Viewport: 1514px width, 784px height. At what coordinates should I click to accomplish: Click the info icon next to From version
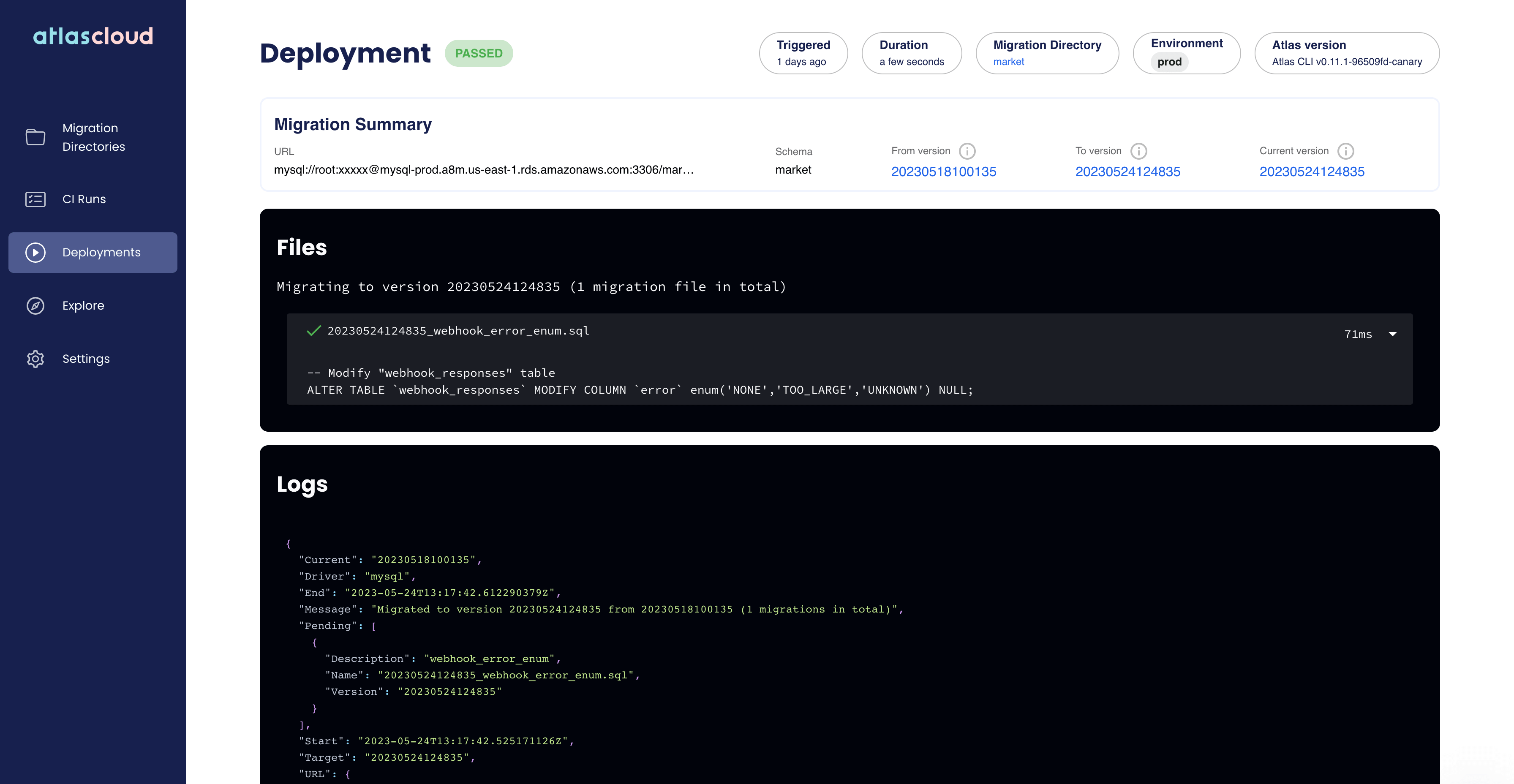click(x=967, y=150)
